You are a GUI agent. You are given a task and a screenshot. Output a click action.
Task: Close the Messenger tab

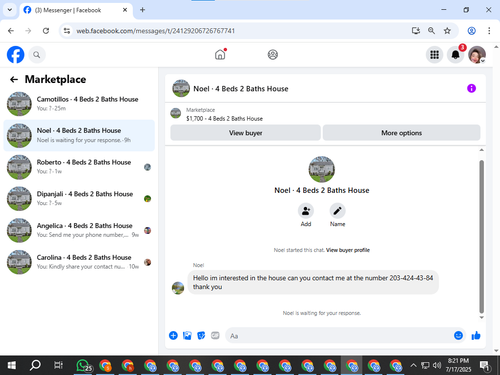125,10
